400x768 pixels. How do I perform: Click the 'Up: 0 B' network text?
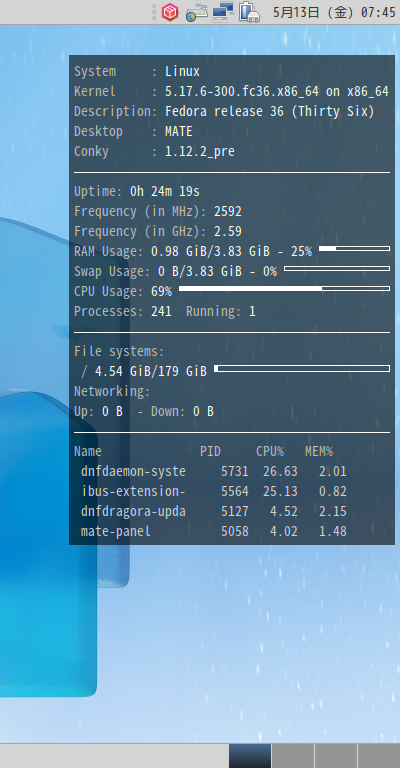98,411
